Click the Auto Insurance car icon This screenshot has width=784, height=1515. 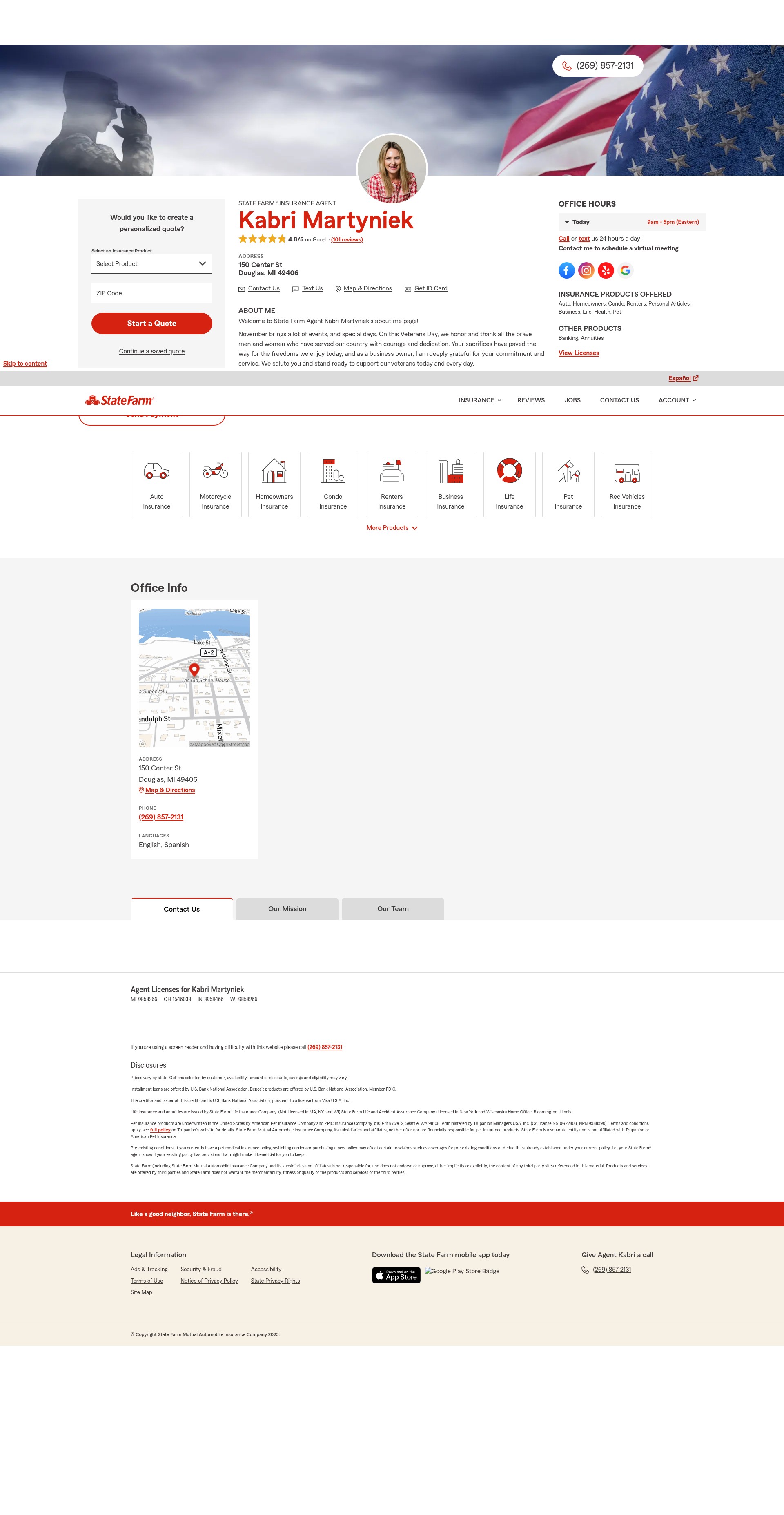point(156,471)
